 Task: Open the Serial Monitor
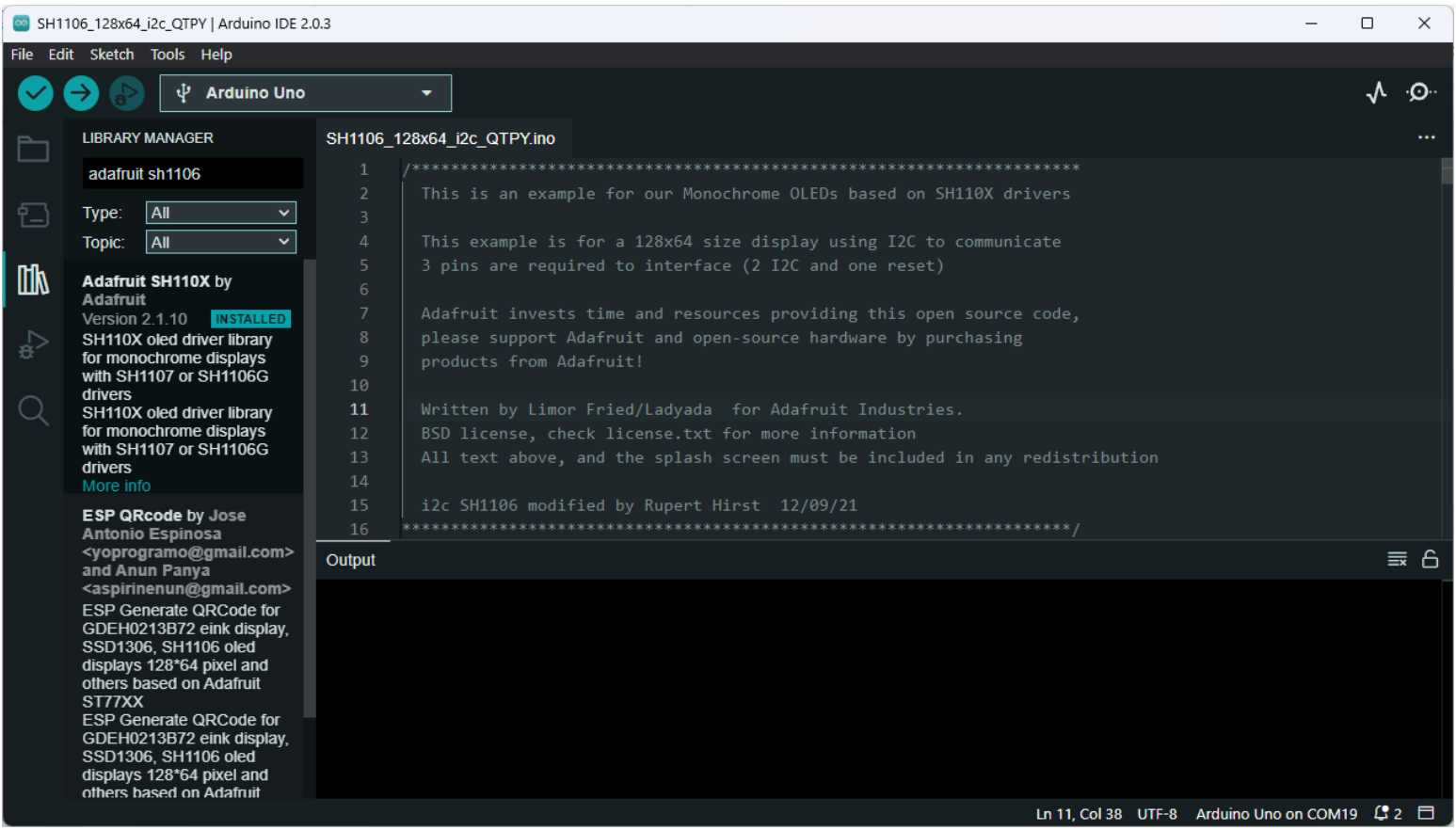[1419, 92]
